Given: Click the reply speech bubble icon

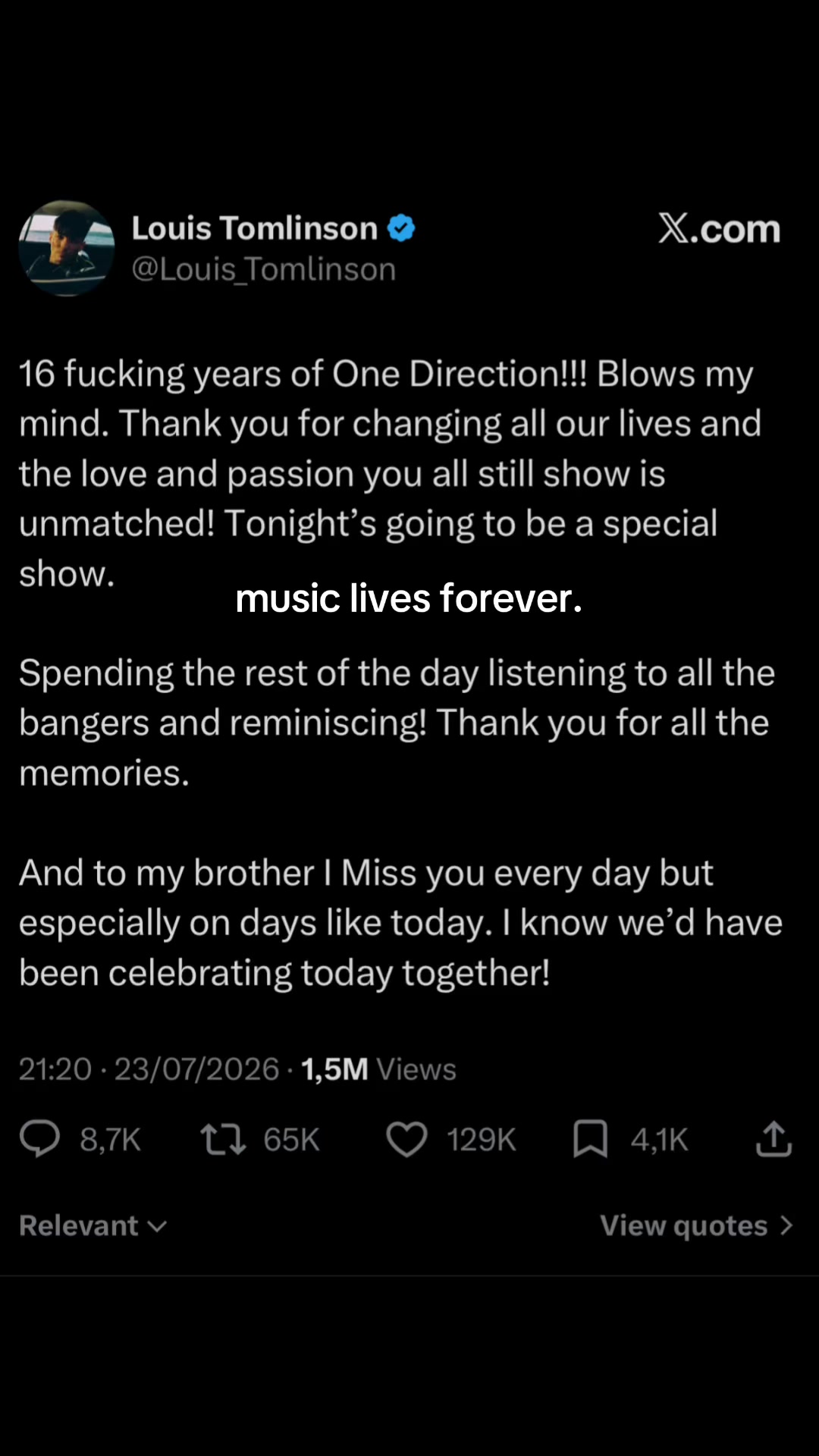Looking at the screenshot, I should (39, 1138).
